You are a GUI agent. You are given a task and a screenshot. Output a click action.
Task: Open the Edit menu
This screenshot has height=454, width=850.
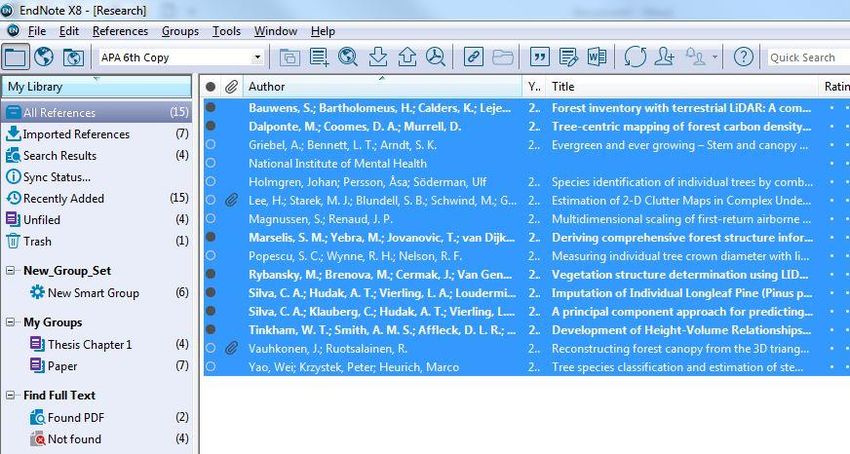[x=69, y=31]
